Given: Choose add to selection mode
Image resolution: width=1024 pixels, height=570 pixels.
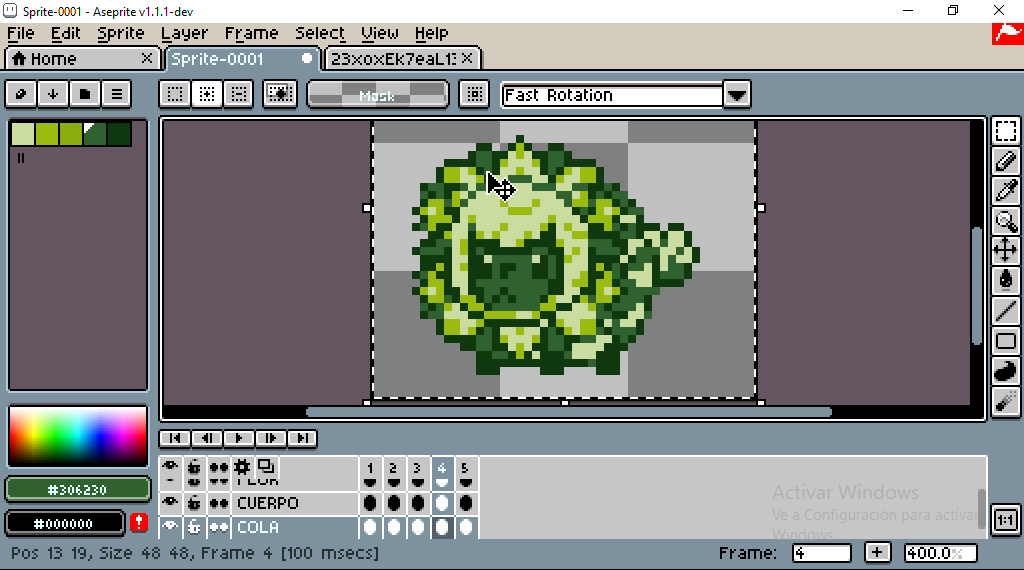Looking at the screenshot, I should point(207,94).
